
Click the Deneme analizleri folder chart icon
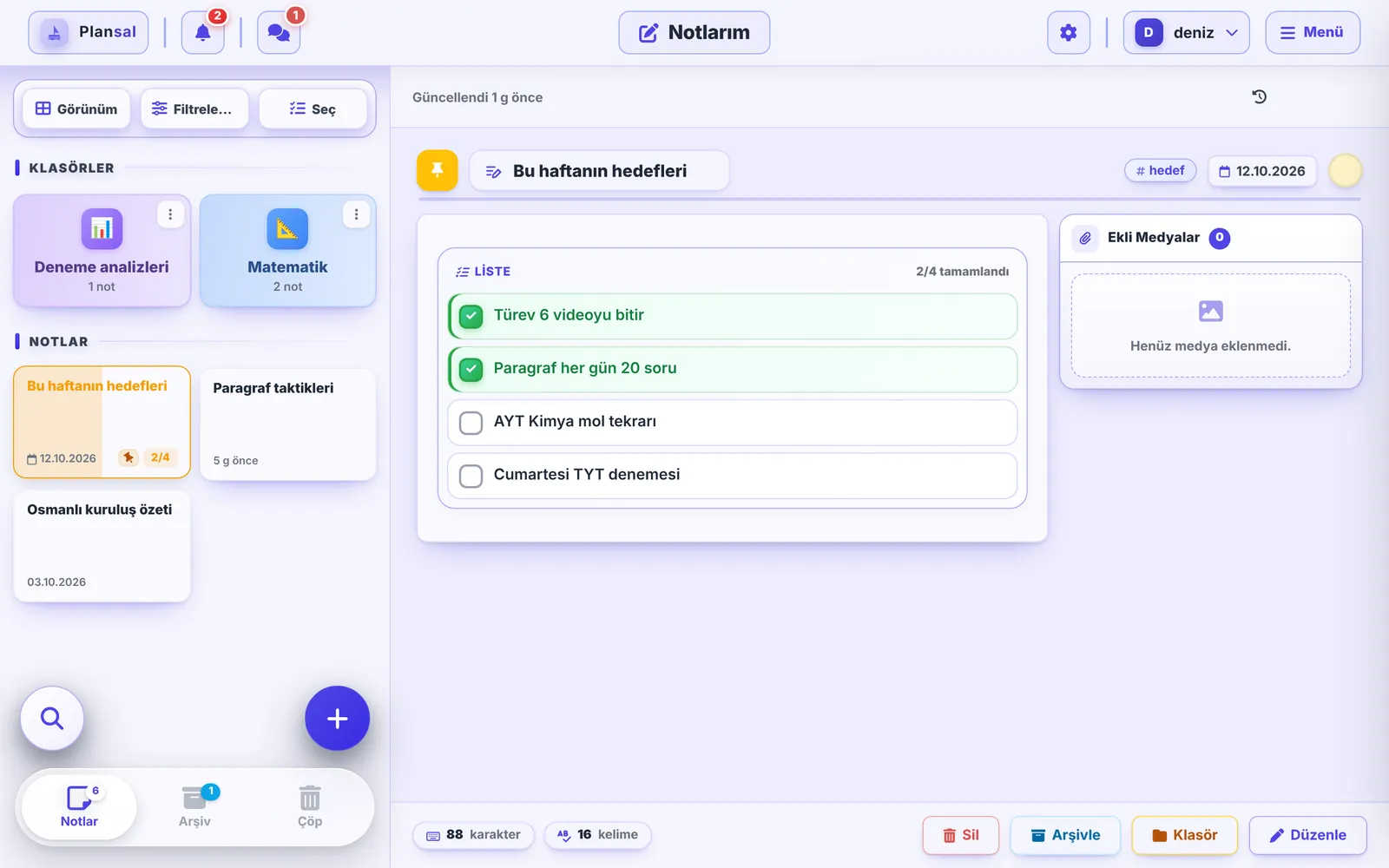[102, 228]
